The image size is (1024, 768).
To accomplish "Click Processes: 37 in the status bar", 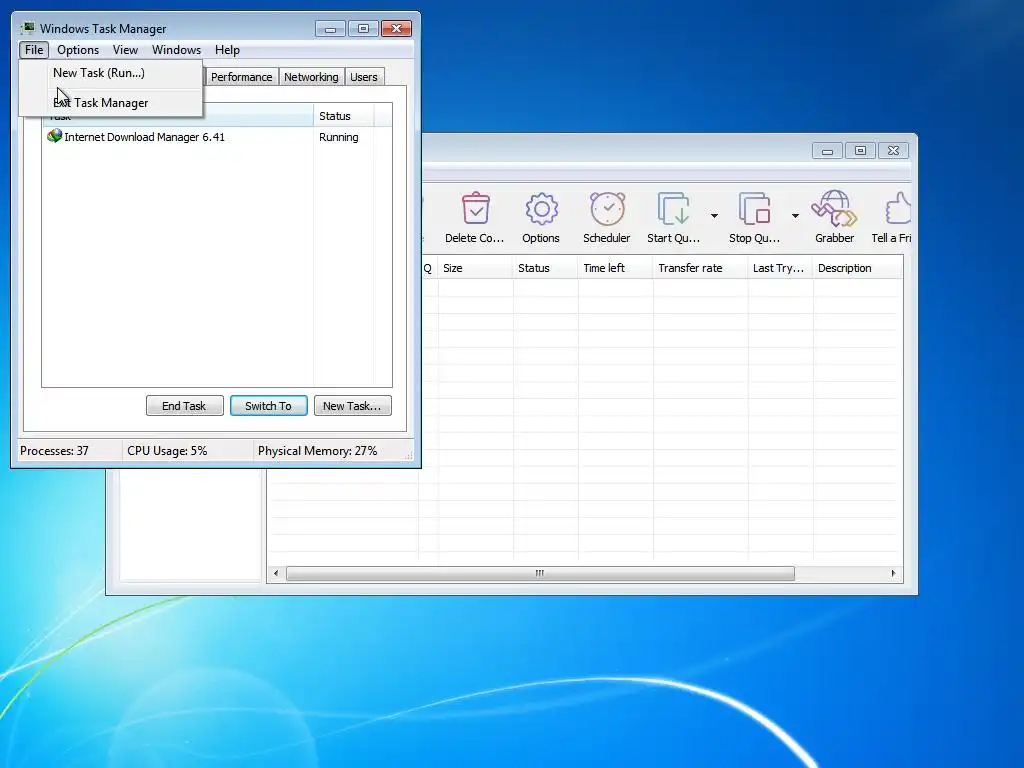I will pos(54,451).
